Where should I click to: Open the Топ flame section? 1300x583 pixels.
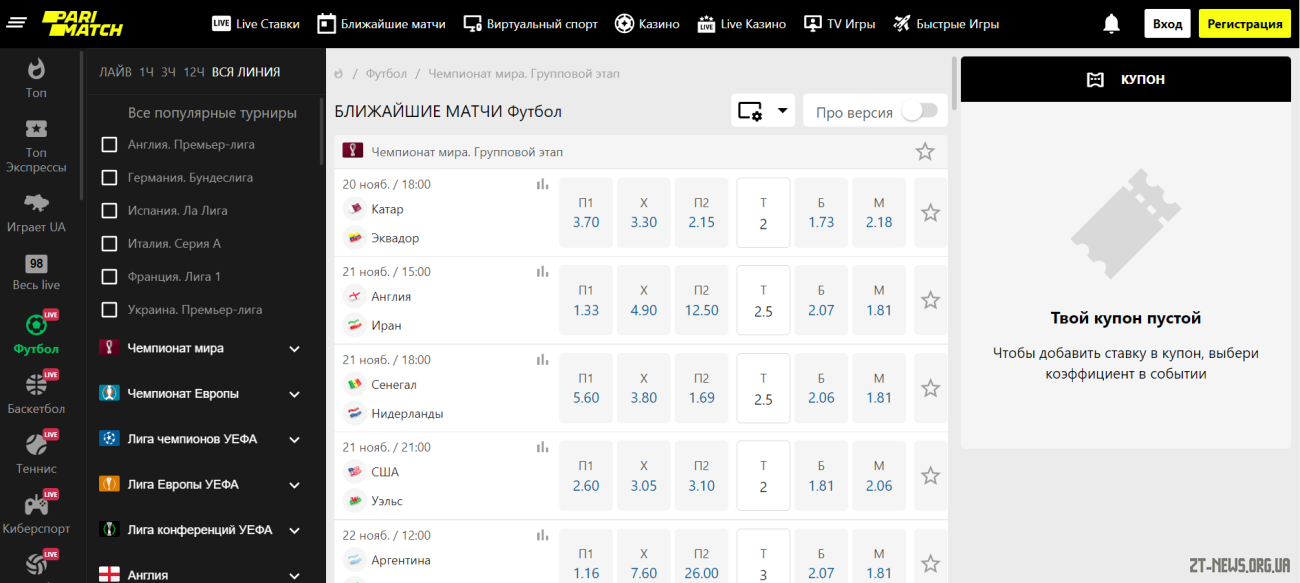pos(36,77)
